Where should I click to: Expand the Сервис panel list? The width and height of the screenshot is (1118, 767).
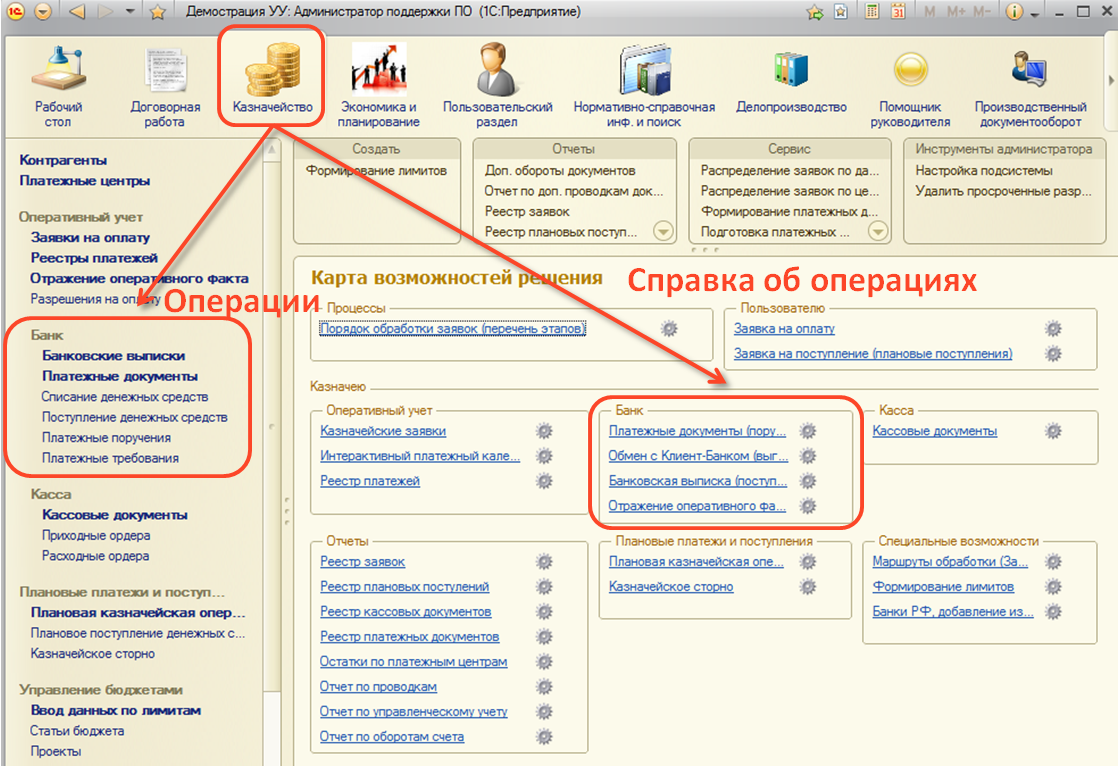point(878,232)
